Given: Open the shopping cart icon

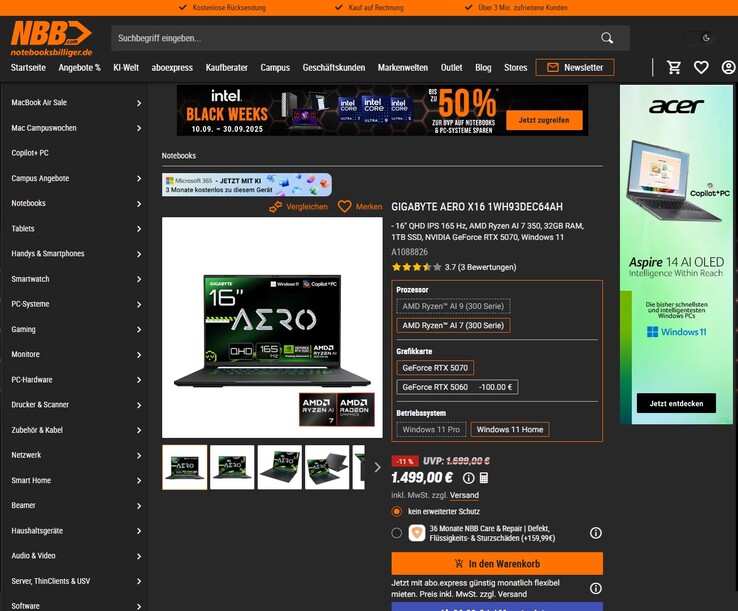Looking at the screenshot, I should pyautogui.click(x=674, y=67).
